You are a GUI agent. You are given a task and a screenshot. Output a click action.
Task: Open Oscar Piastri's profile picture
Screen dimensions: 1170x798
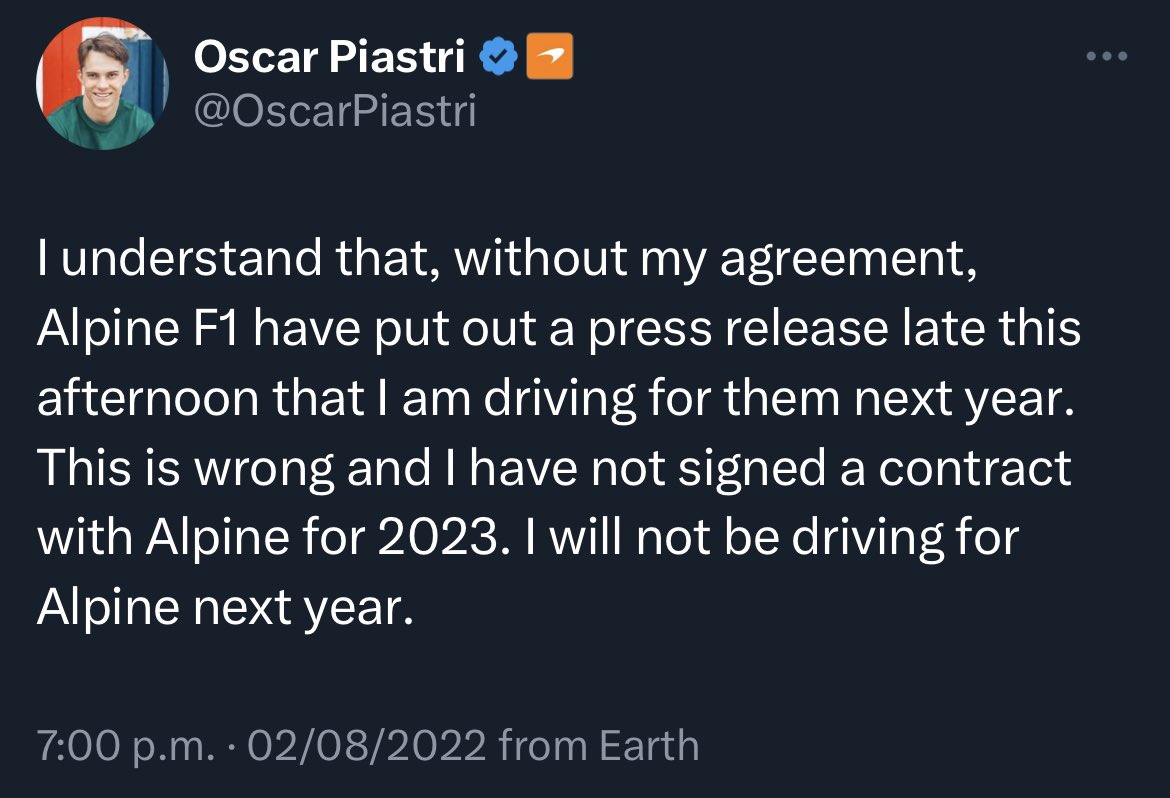102,83
